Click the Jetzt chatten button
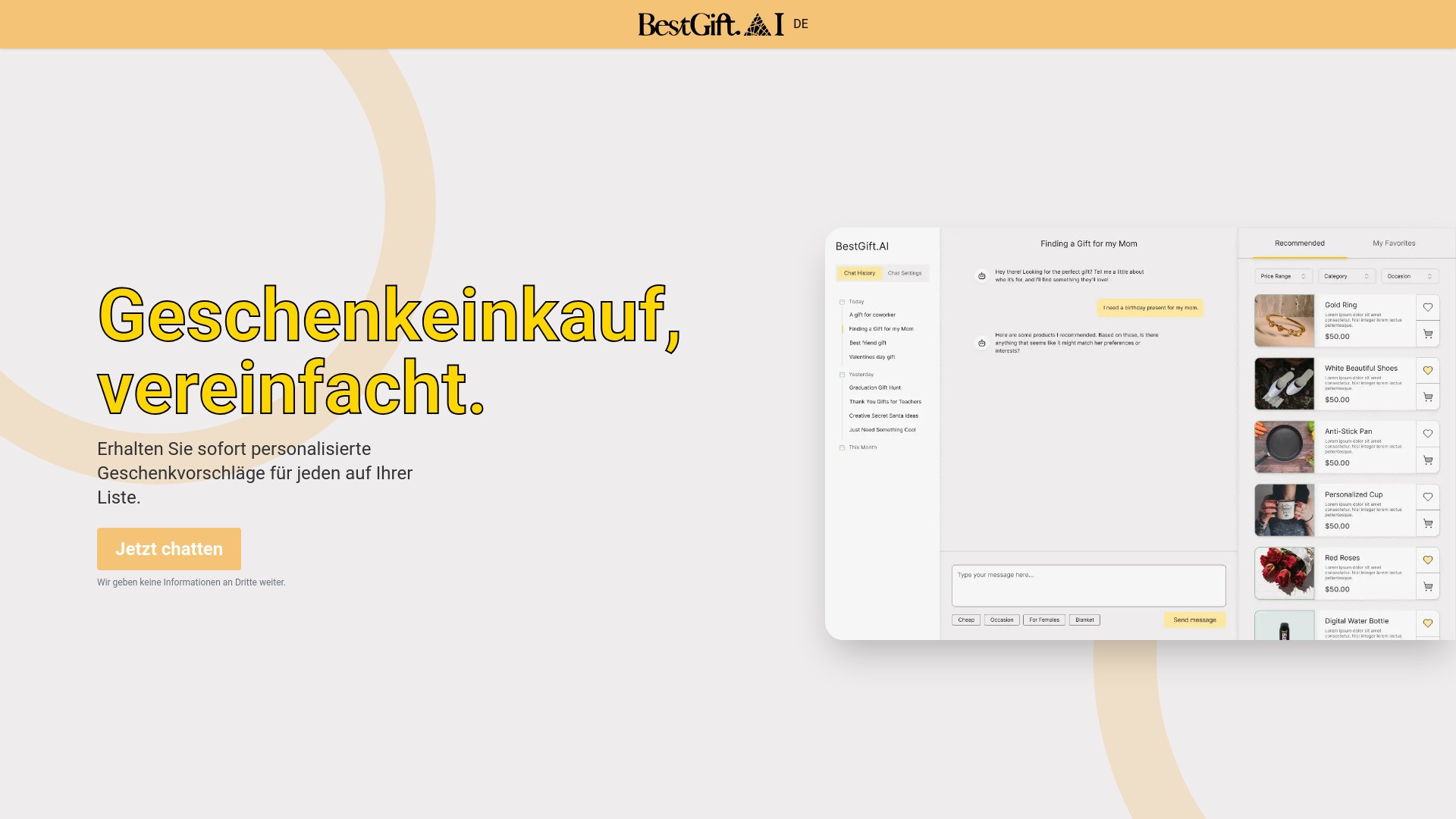This screenshot has width=1456, height=819. tap(169, 549)
